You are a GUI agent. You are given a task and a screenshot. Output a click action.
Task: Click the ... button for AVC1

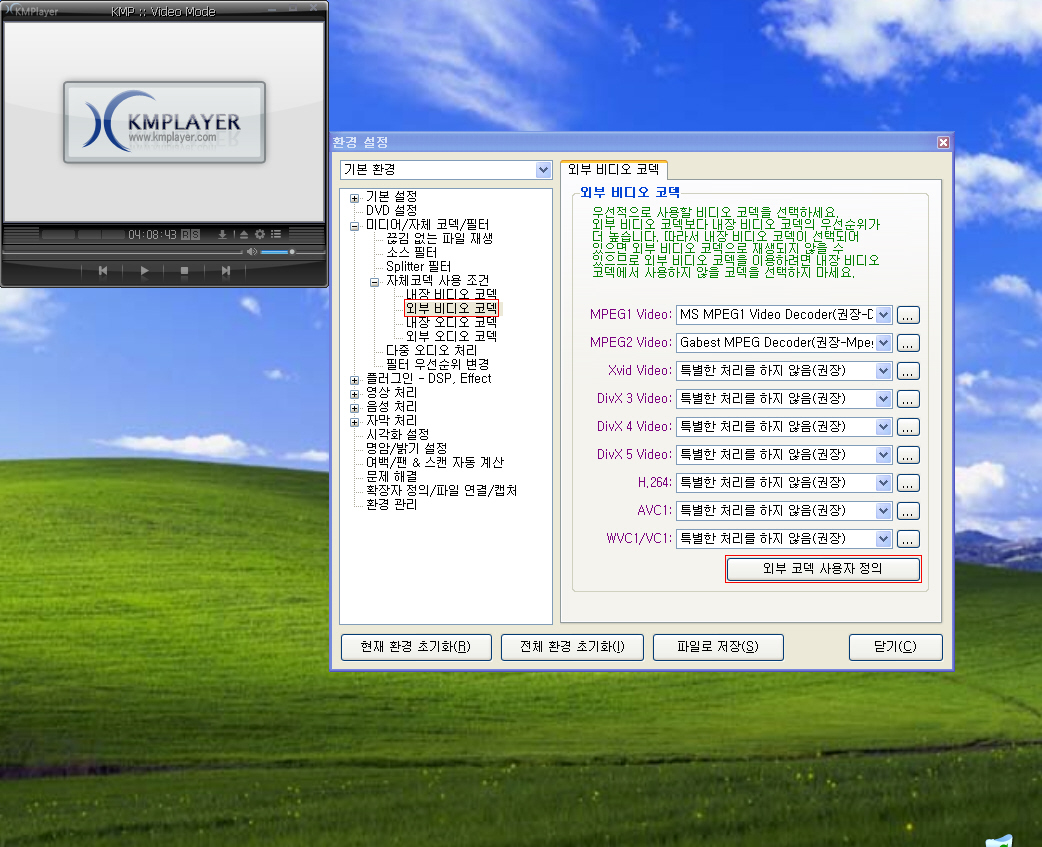pos(908,511)
